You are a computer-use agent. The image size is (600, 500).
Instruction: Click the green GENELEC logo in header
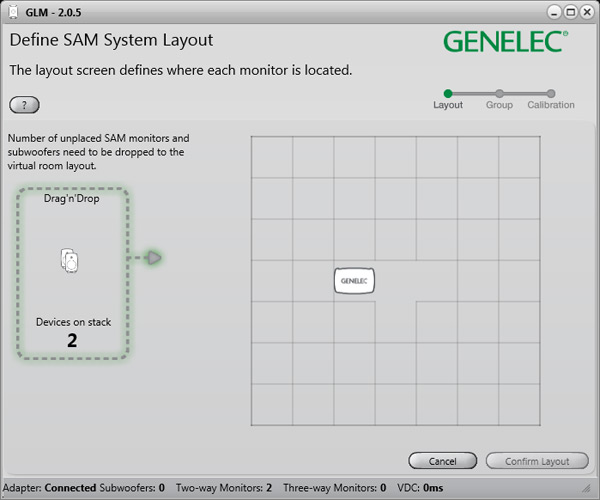point(506,42)
